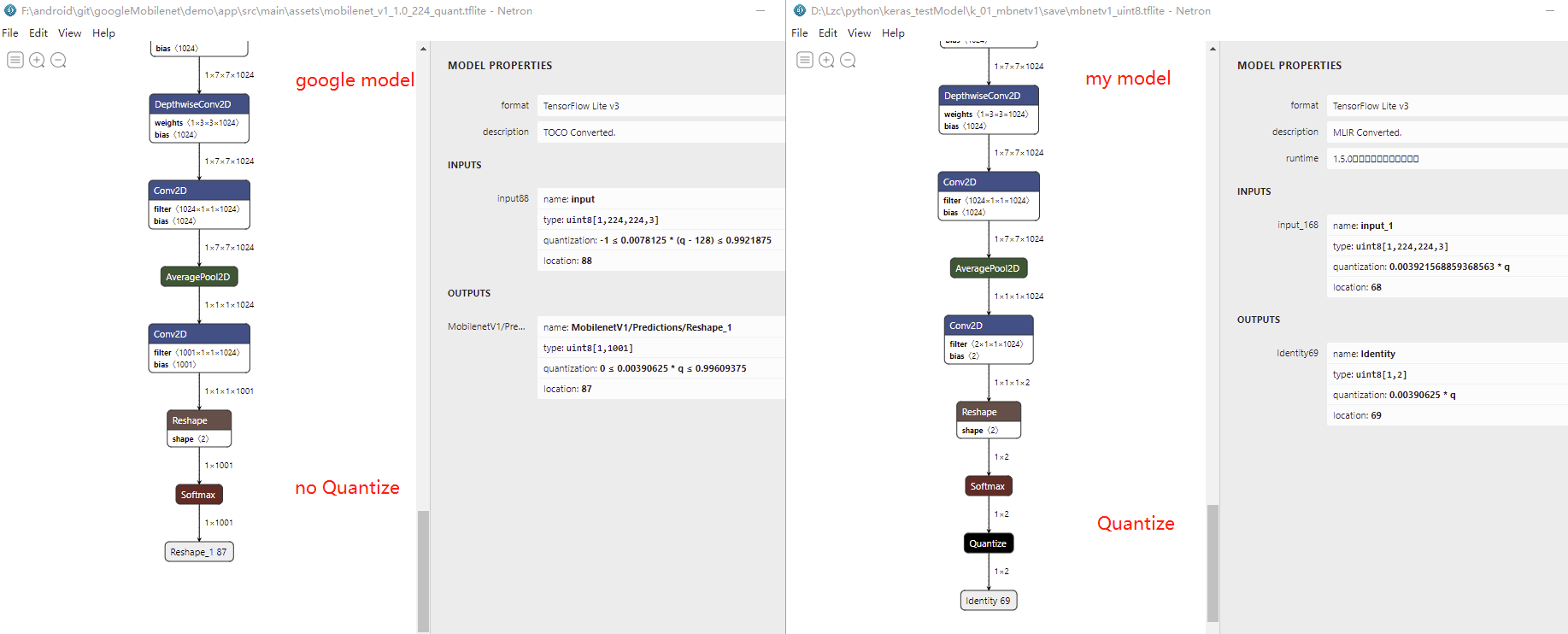Open Help menu in the left window

(103, 33)
